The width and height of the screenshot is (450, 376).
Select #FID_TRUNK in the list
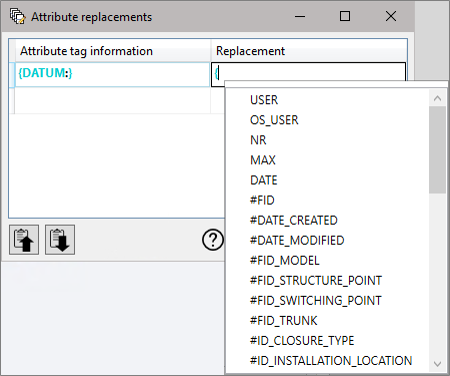(284, 320)
